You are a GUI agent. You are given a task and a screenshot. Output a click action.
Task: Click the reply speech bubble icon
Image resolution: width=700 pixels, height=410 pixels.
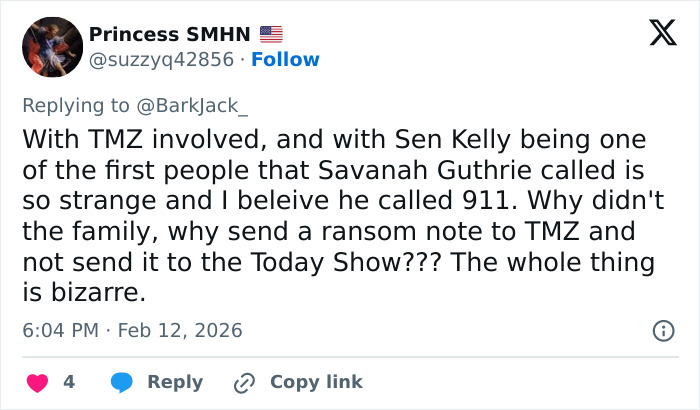pos(122,382)
